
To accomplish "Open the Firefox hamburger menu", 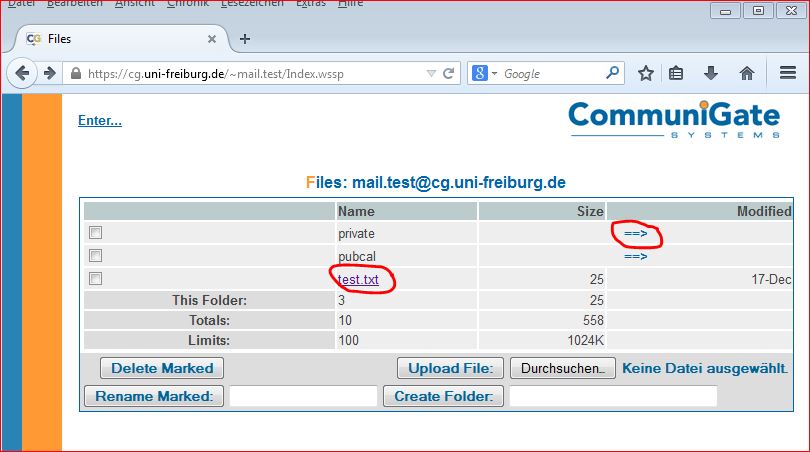I will pyautogui.click(x=787, y=73).
